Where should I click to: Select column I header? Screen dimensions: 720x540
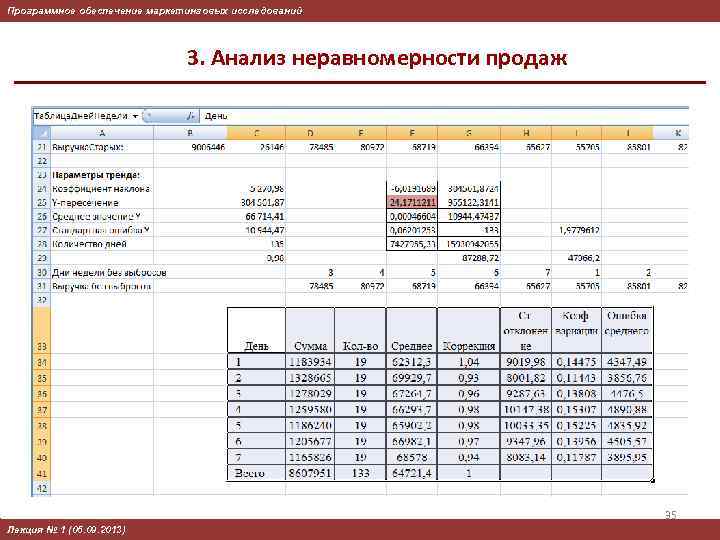tap(576, 133)
